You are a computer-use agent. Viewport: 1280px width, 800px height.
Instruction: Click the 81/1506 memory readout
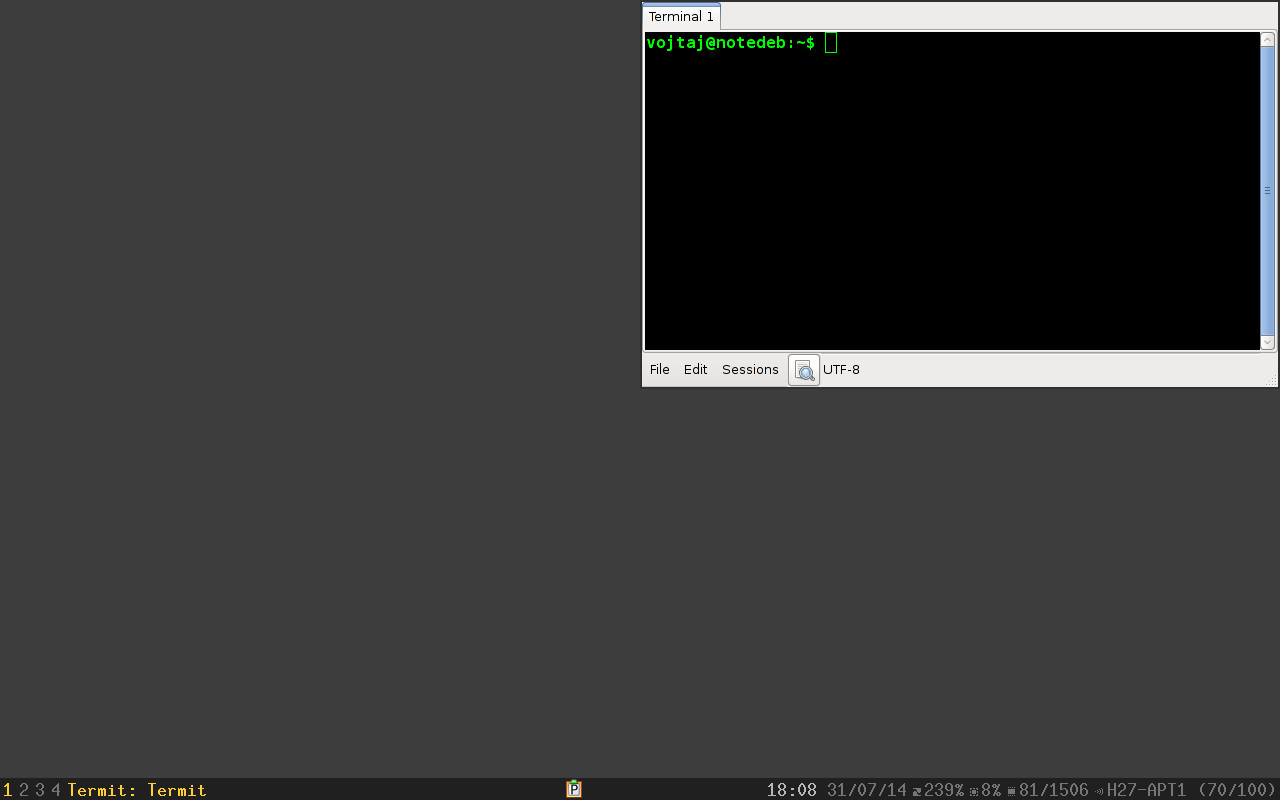pos(1054,790)
